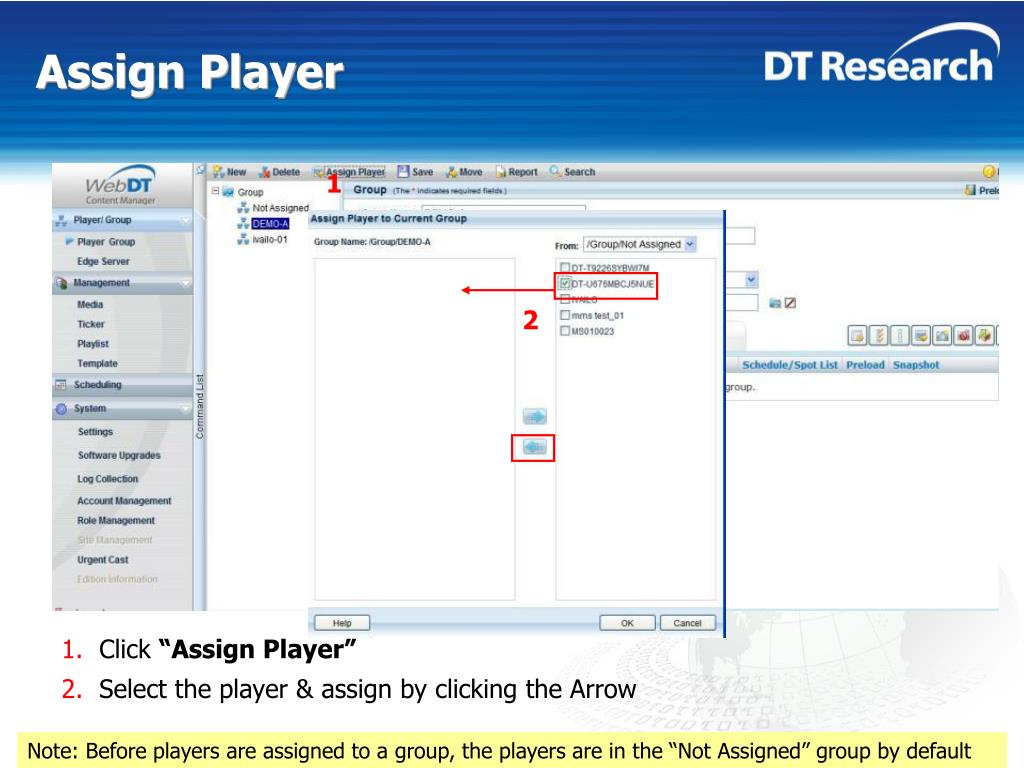1024x768 pixels.
Task: Click the Move toolbar button
Action: click(464, 172)
